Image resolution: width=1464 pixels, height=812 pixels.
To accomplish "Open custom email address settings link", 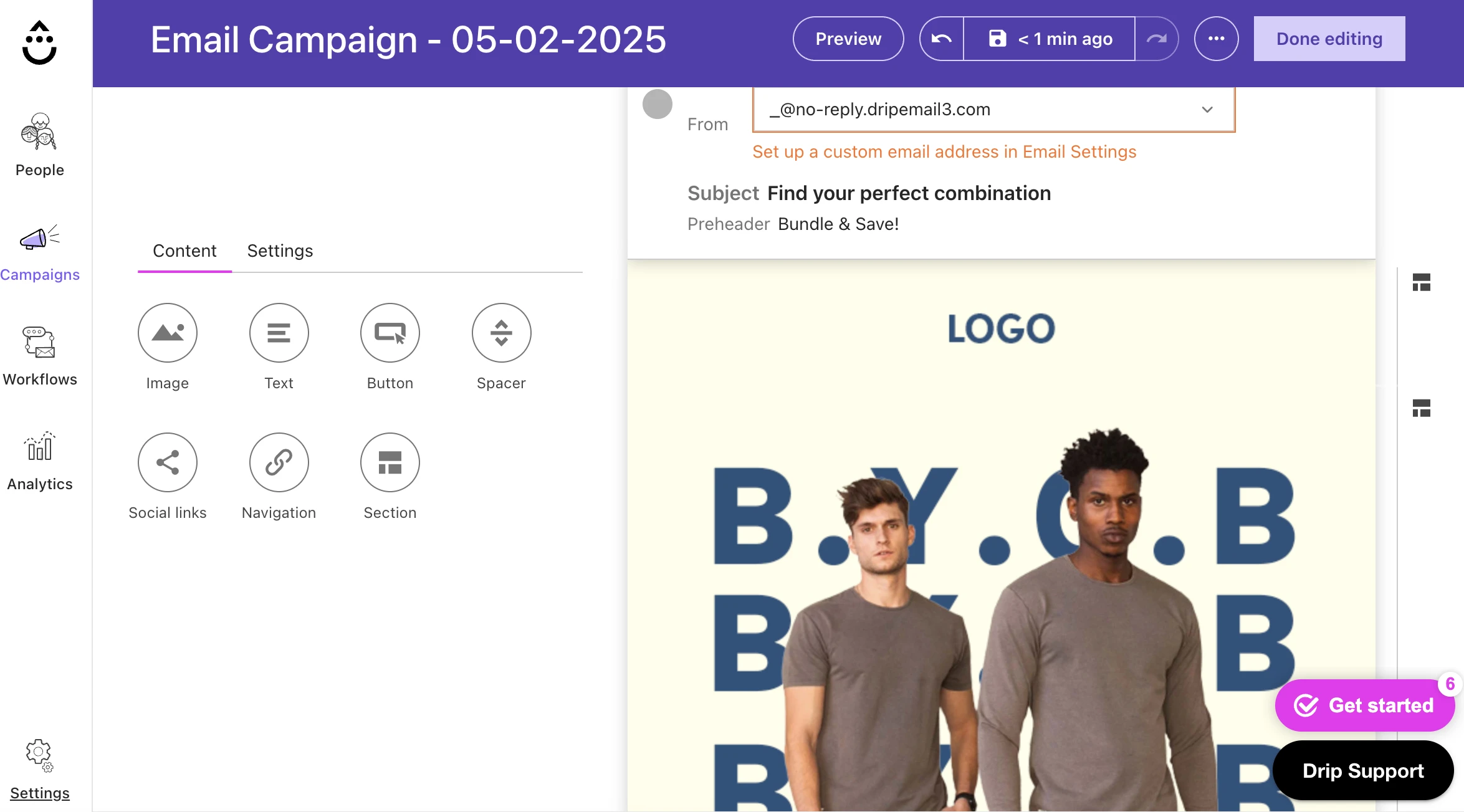I will pos(944,152).
